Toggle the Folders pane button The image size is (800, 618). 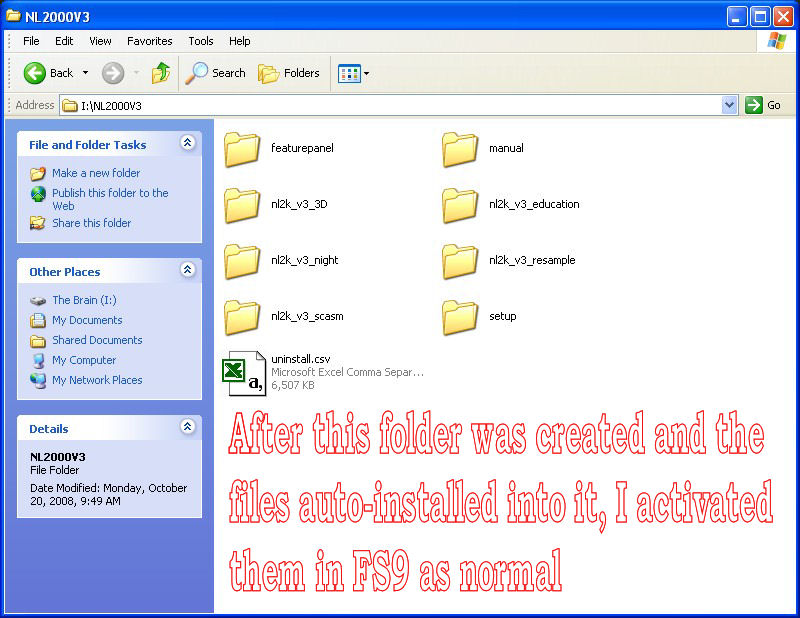click(289, 73)
